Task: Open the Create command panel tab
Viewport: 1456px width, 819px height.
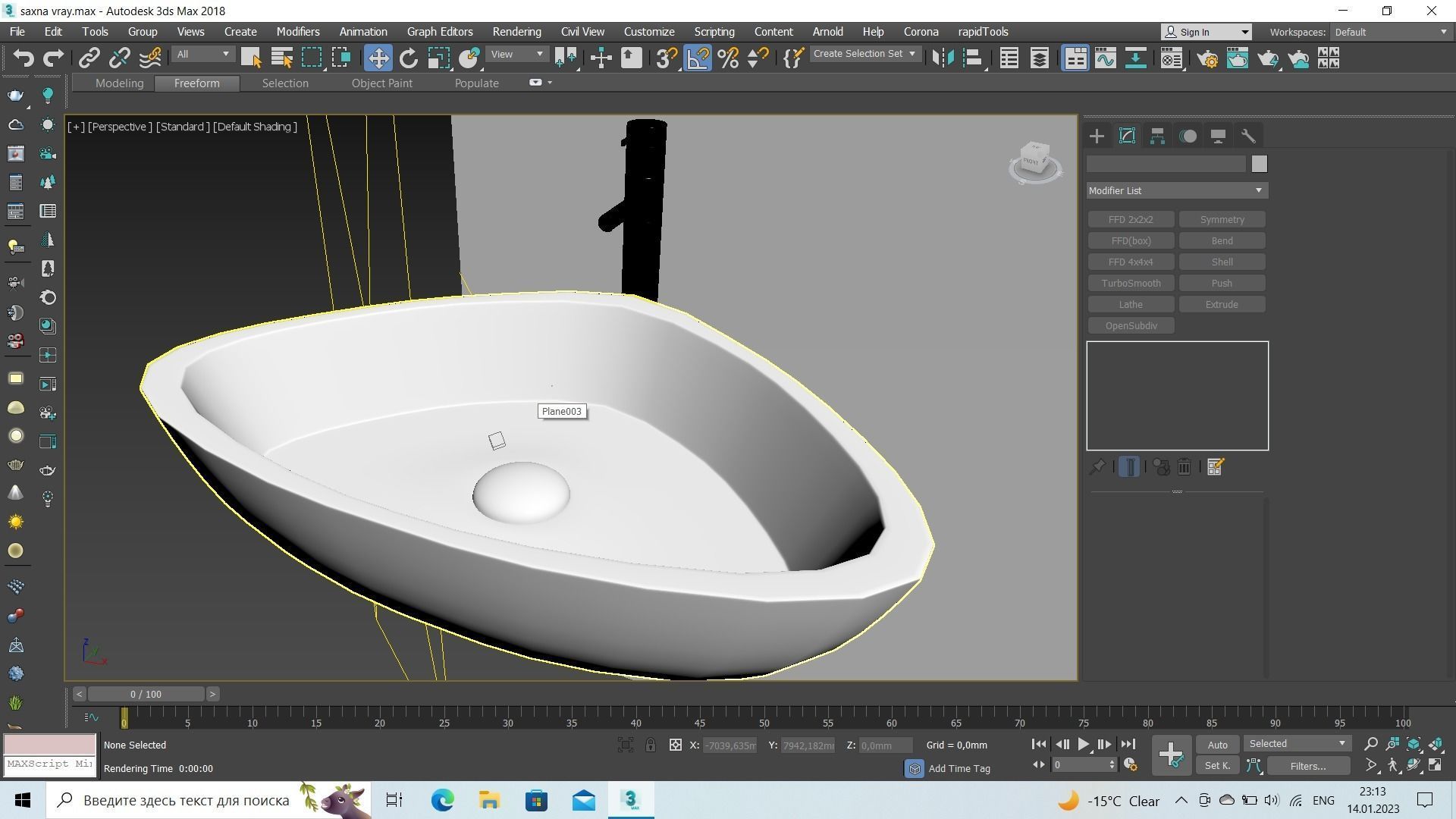Action: click(x=1097, y=136)
